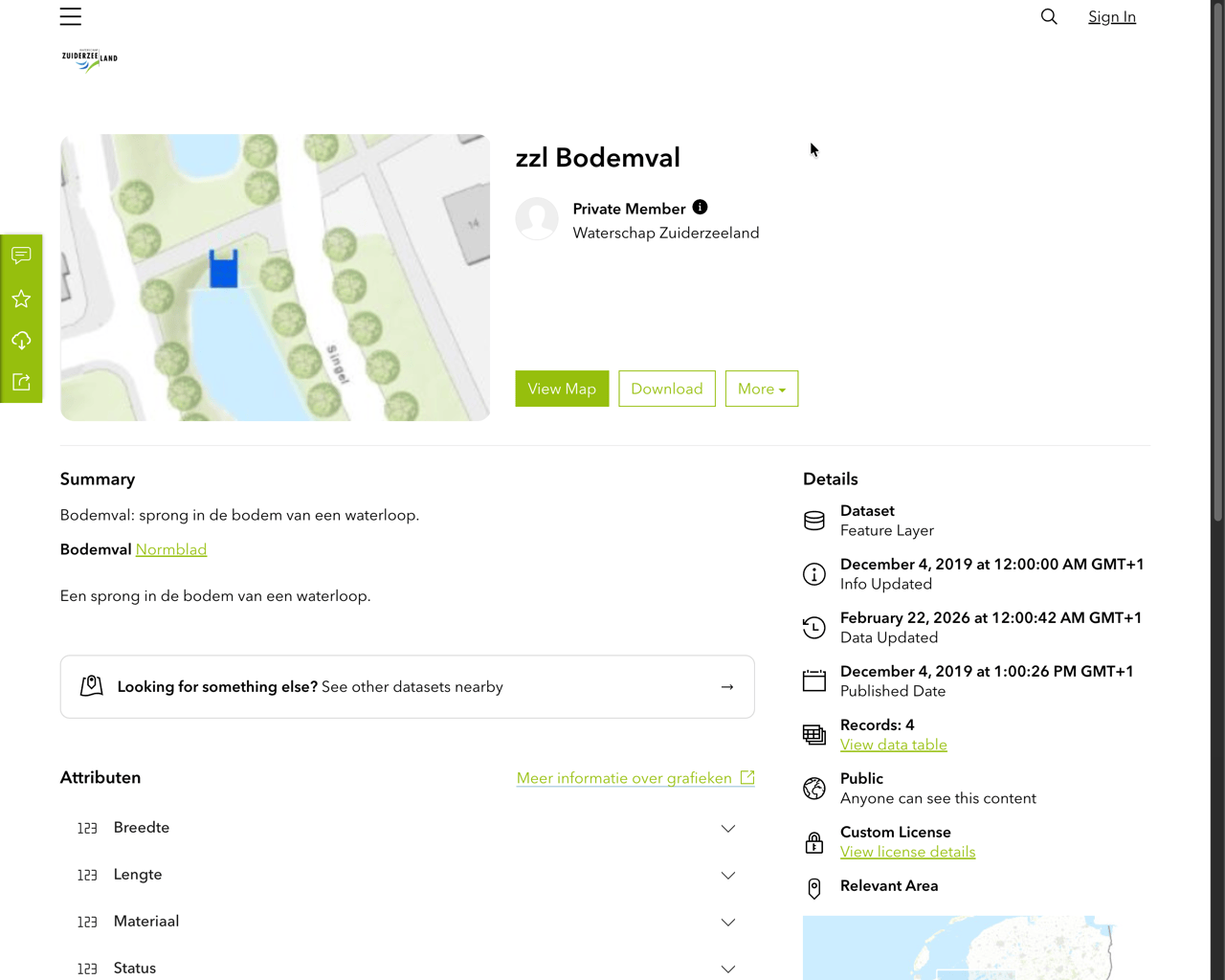1225x980 pixels.
Task: Open the Normblad link
Action: [x=171, y=549]
